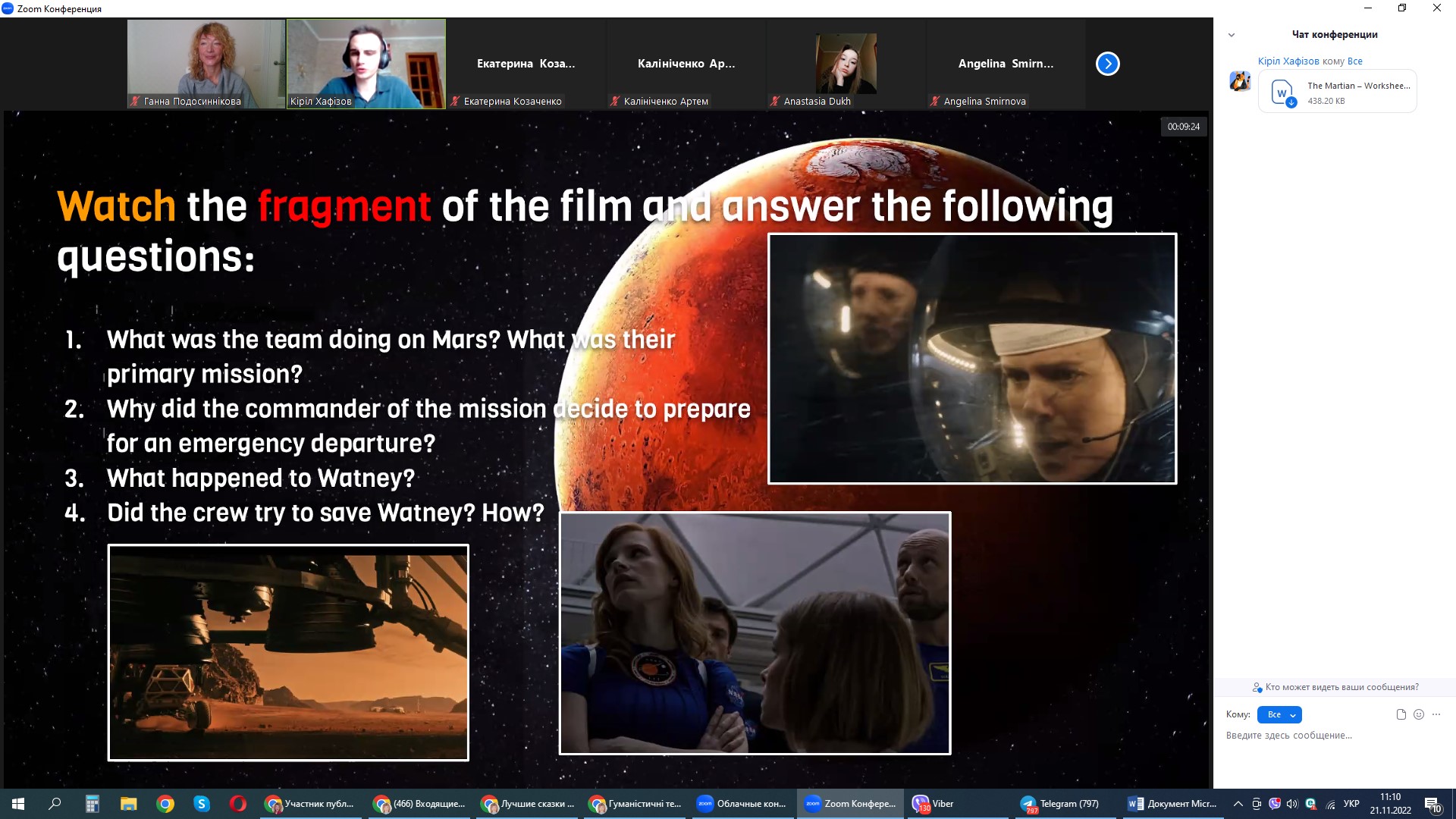Viewport: 1456px width, 819px height.
Task: Switch to the Документ Microsoft Word taskbar item
Action: tap(1172, 804)
